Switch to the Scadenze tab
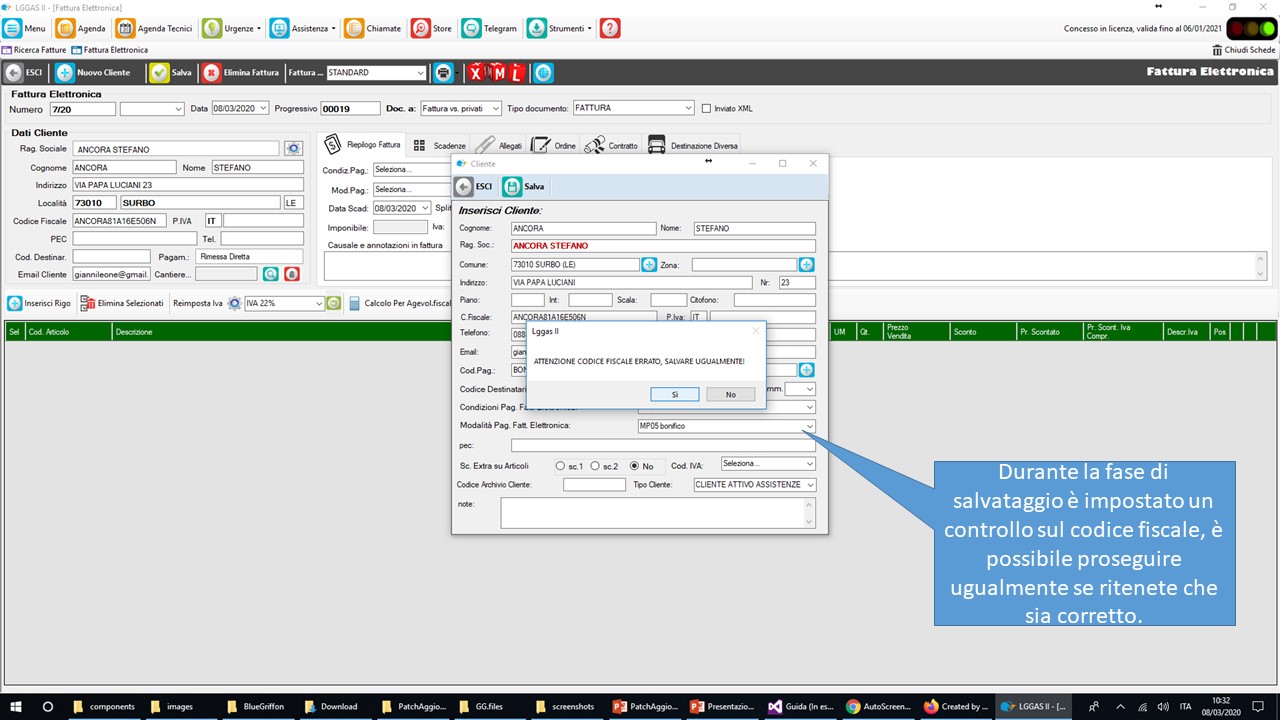This screenshot has height=720, width=1280. (x=439, y=146)
